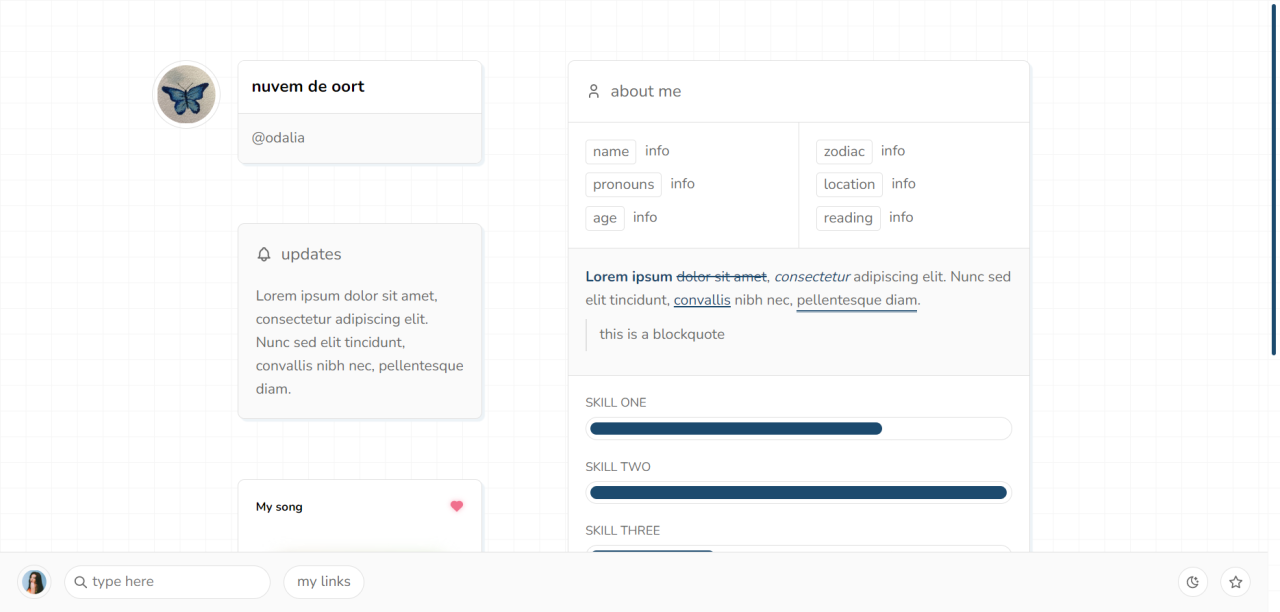This screenshot has width=1280, height=612.
Task: Click the pink heart icon on My song
Action: point(457,506)
